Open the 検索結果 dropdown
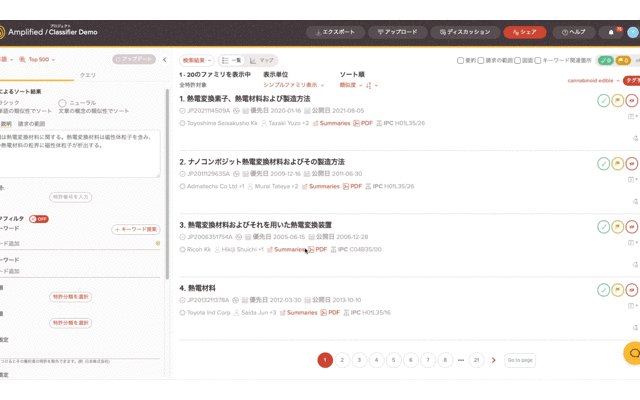The width and height of the screenshot is (640, 400). pyautogui.click(x=197, y=60)
